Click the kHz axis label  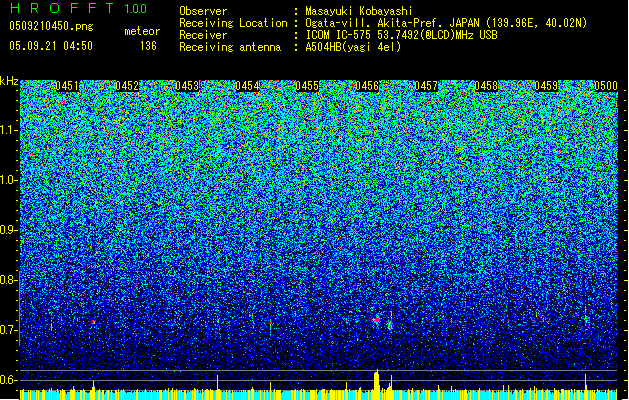(x=9, y=81)
